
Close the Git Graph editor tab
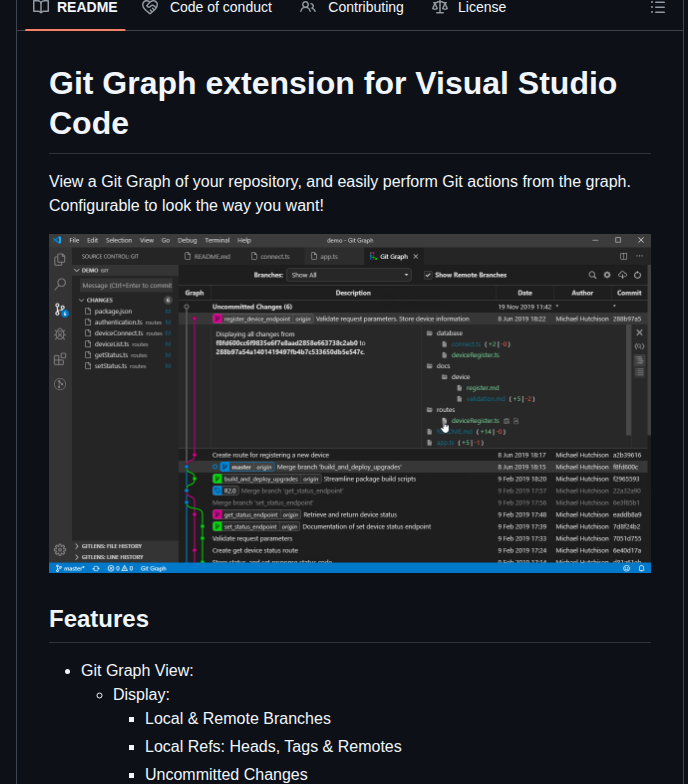click(x=416, y=256)
